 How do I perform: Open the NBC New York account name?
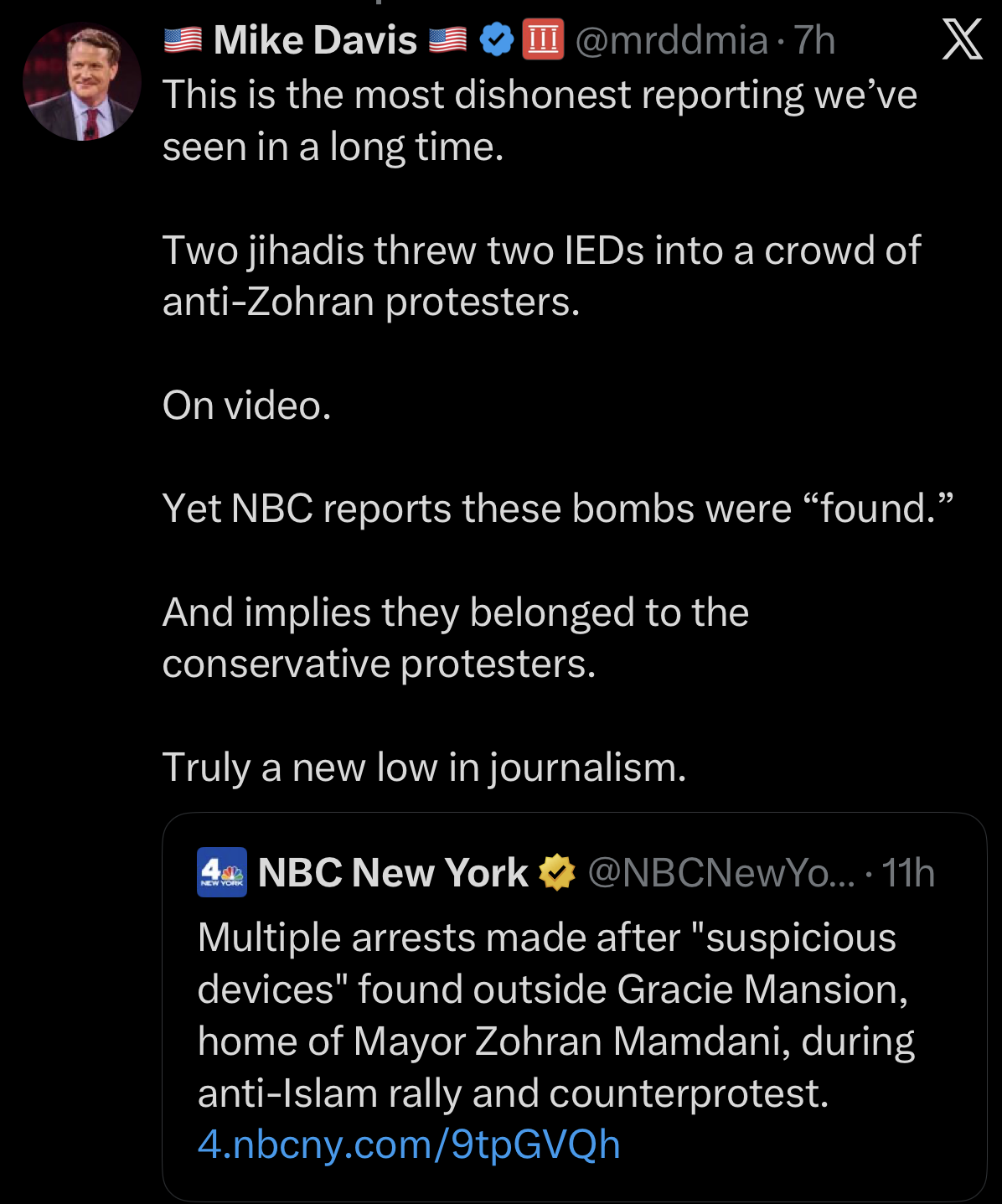393,872
